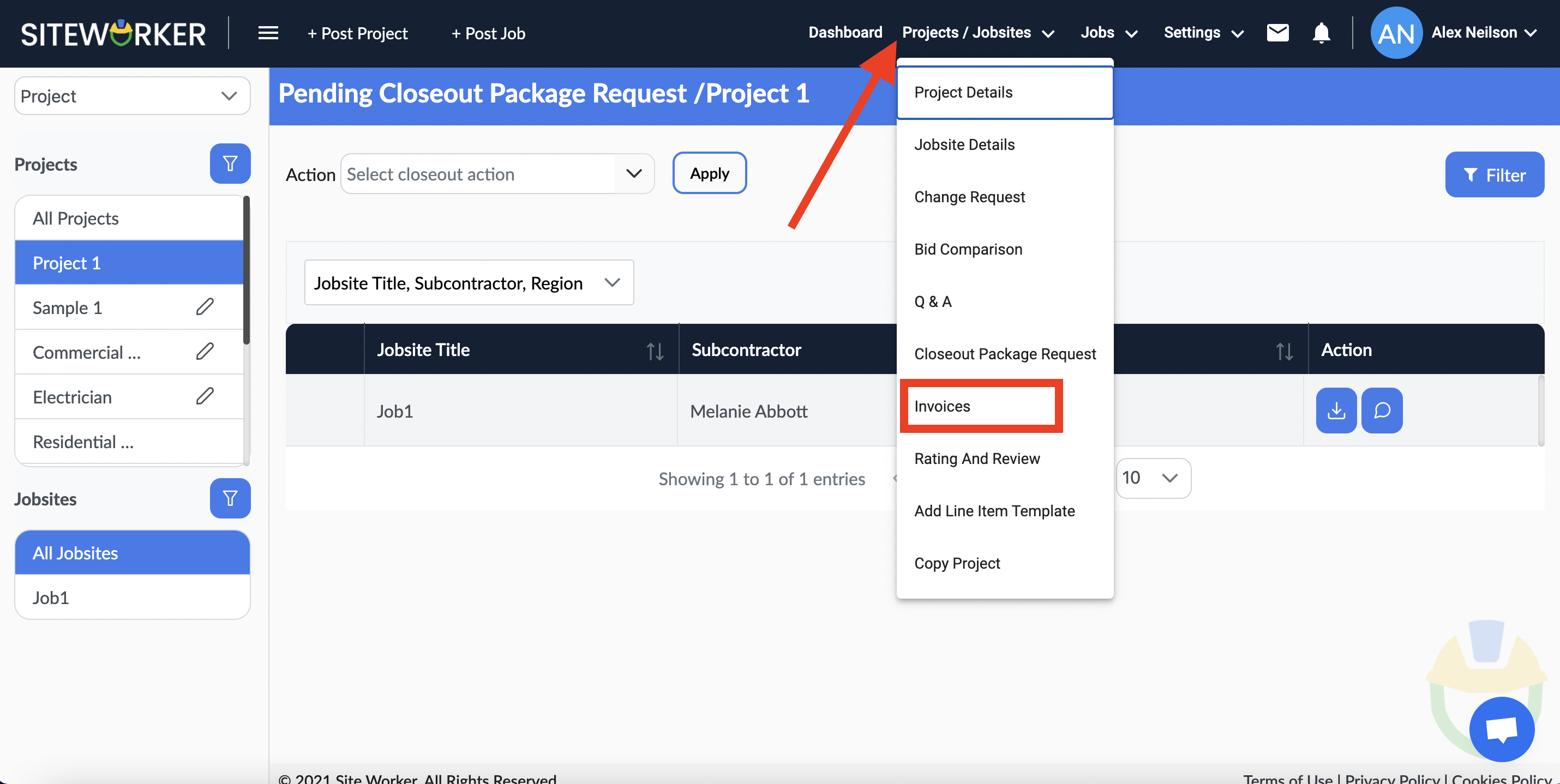This screenshot has width=1560, height=784.
Task: Select Invoices from the dropdown menu
Action: coord(980,405)
